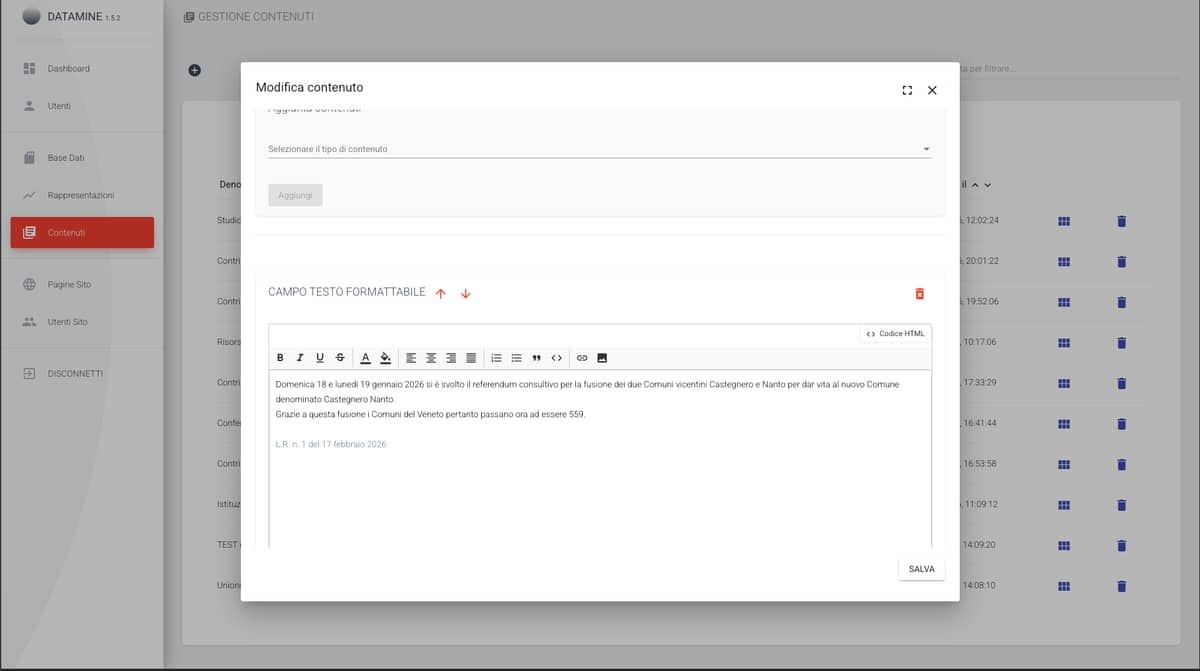Delete the row dated 19:52:06
Viewport: 1200px width, 671px height.
pos(1121,302)
